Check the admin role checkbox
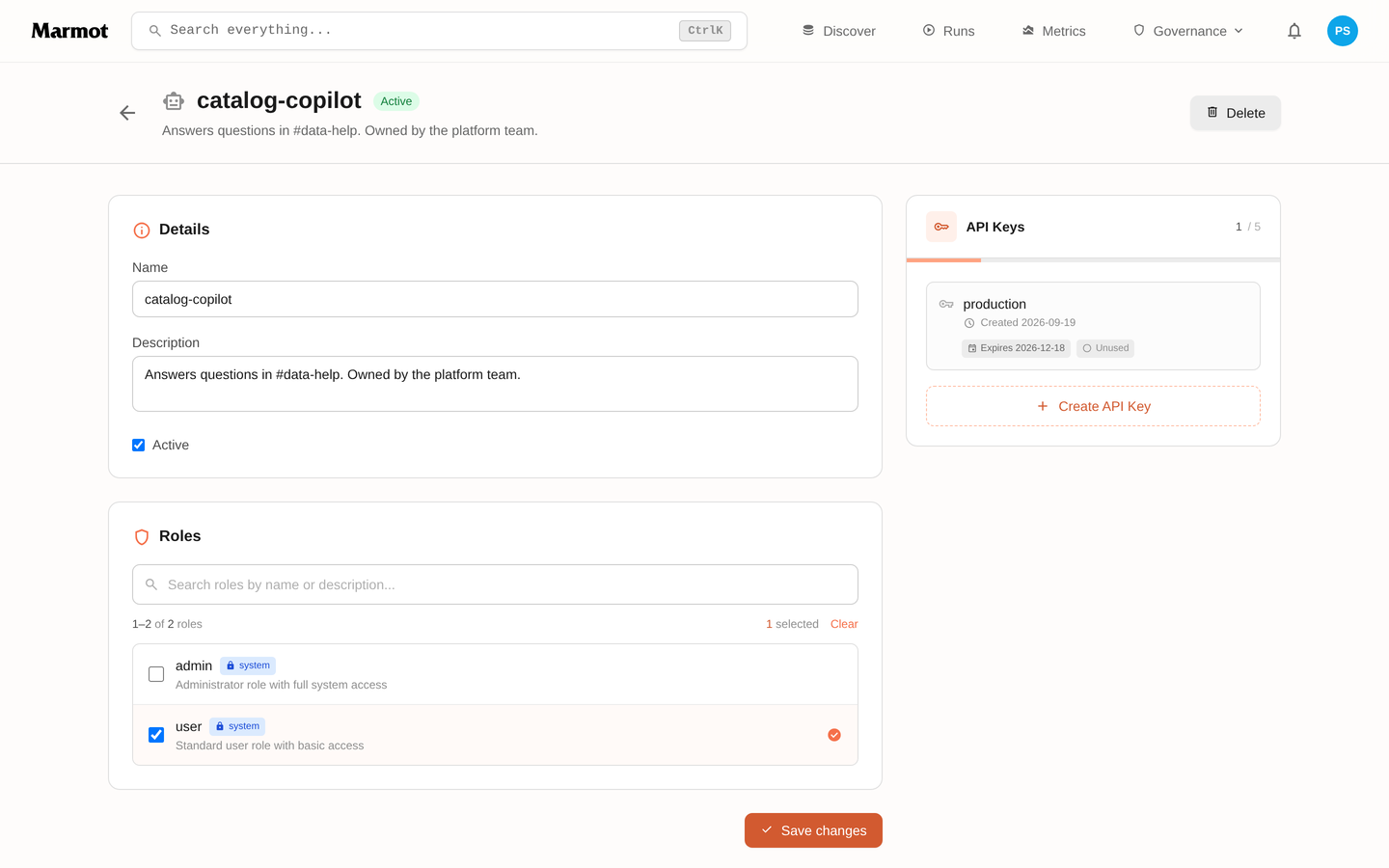The width and height of the screenshot is (1389, 868). pyautogui.click(x=156, y=674)
